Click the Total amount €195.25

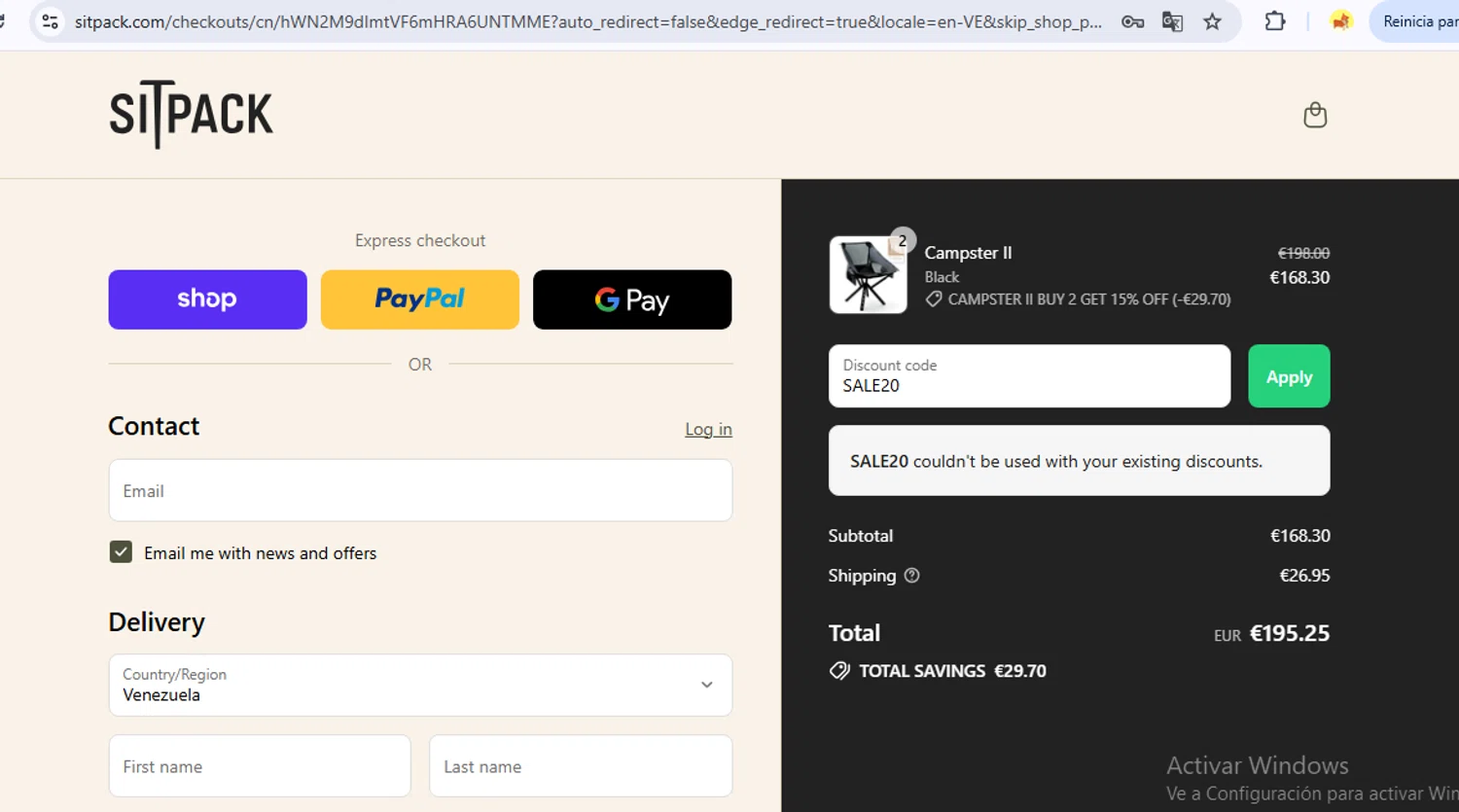click(1289, 633)
